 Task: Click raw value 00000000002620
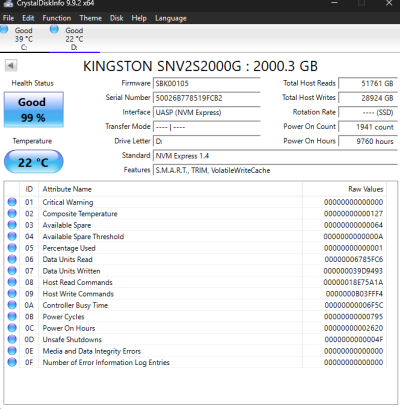pyautogui.click(x=353, y=328)
